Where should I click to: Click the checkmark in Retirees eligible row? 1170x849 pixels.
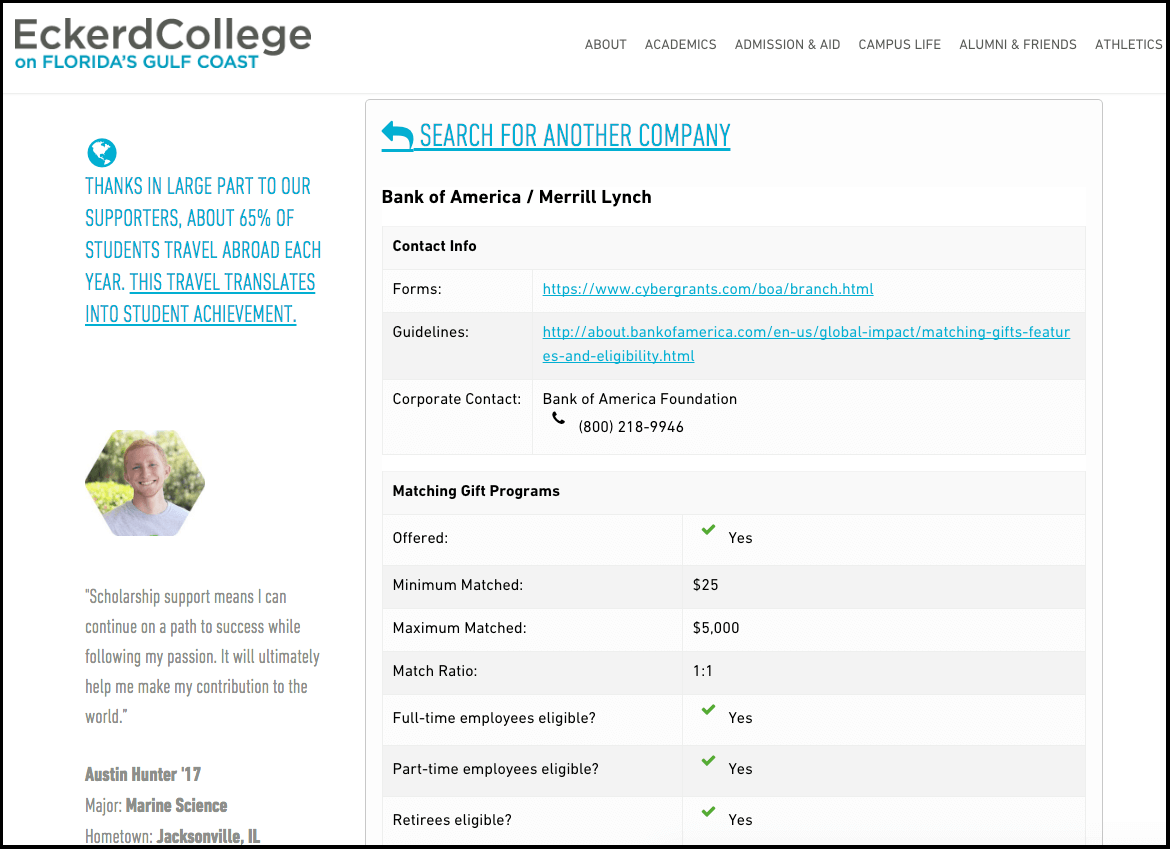point(708,811)
